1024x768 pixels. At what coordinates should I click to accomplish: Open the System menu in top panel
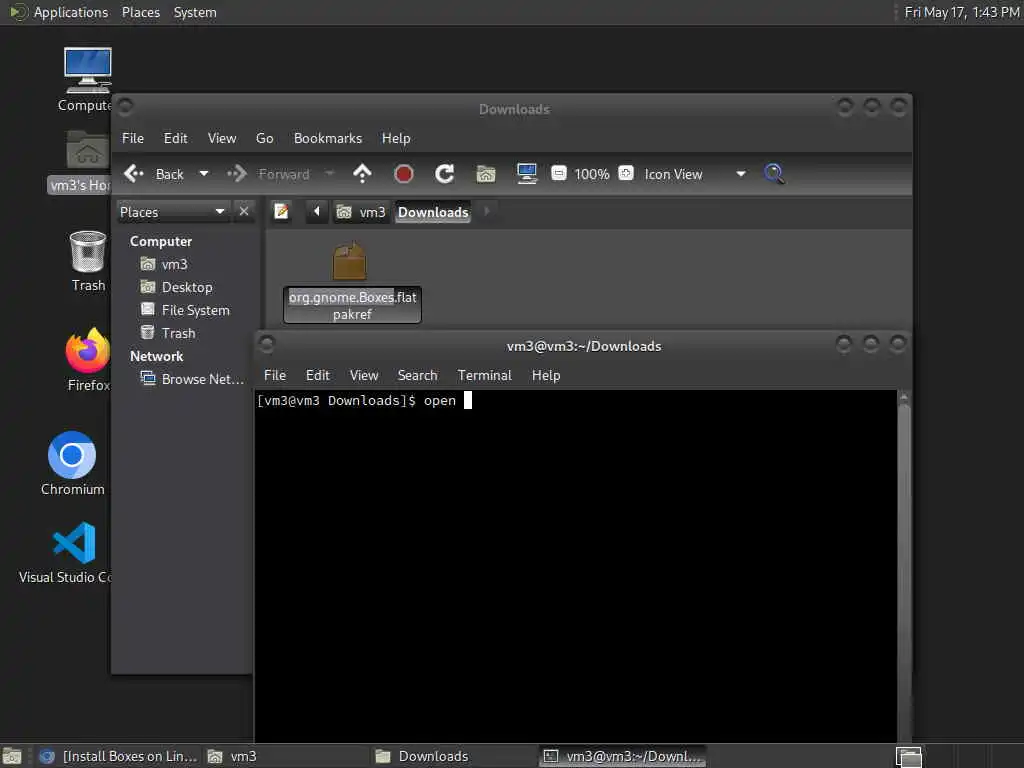[x=195, y=12]
